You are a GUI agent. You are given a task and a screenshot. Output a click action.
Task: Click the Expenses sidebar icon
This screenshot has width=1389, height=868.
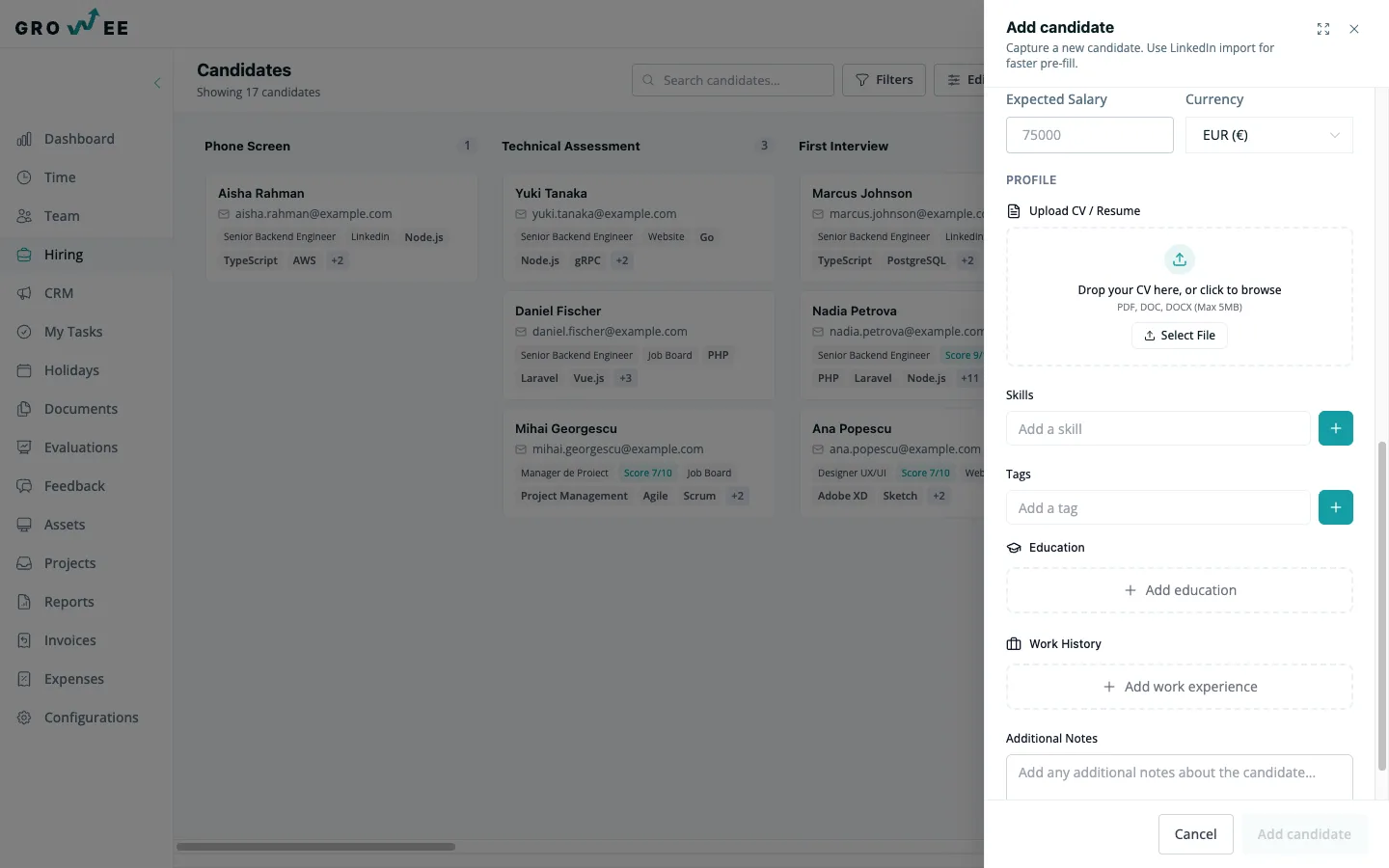tap(24, 679)
